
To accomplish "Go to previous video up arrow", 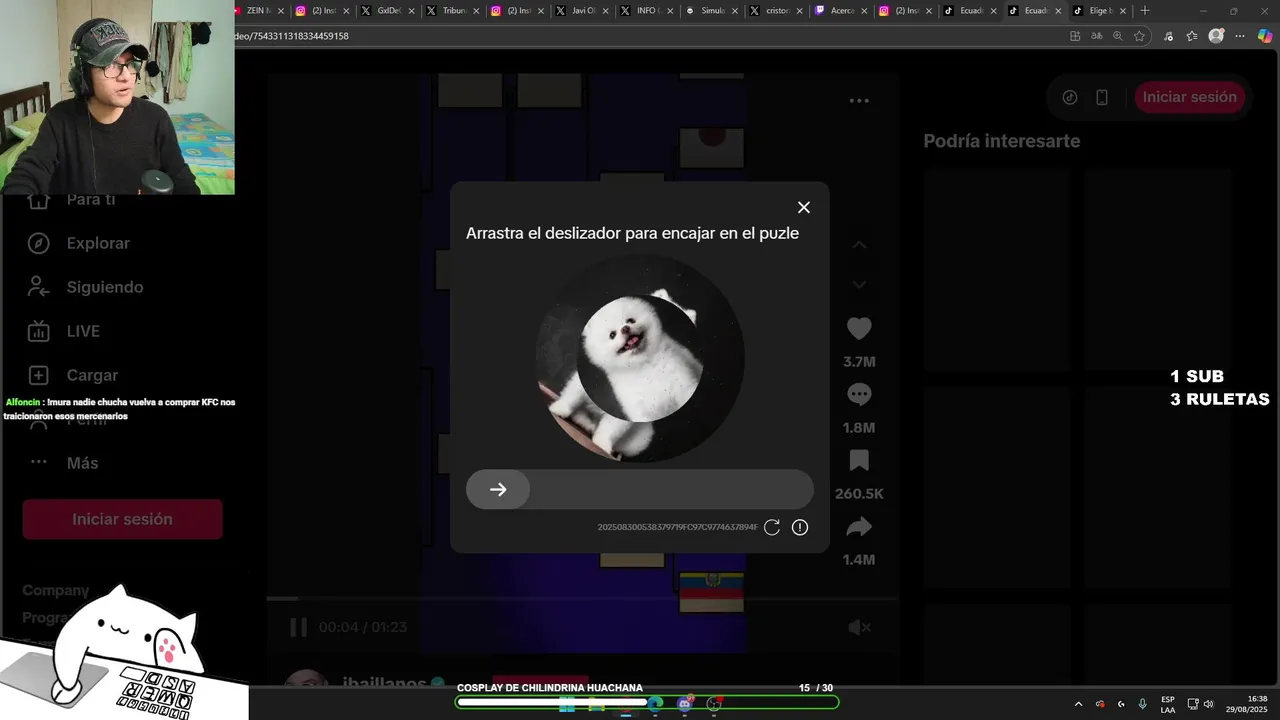I will [x=859, y=245].
